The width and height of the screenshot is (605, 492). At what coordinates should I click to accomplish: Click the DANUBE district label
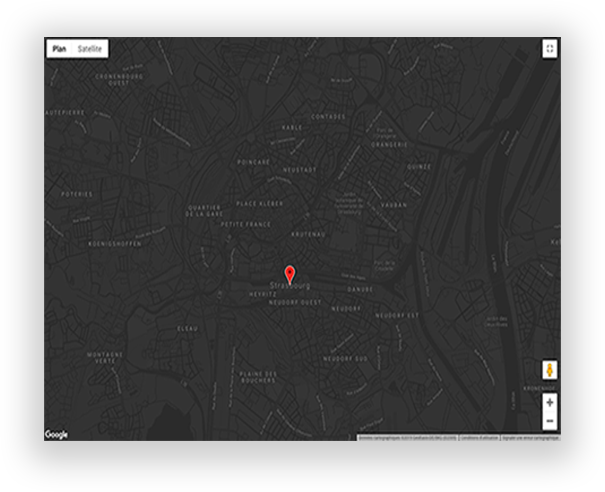pos(360,289)
